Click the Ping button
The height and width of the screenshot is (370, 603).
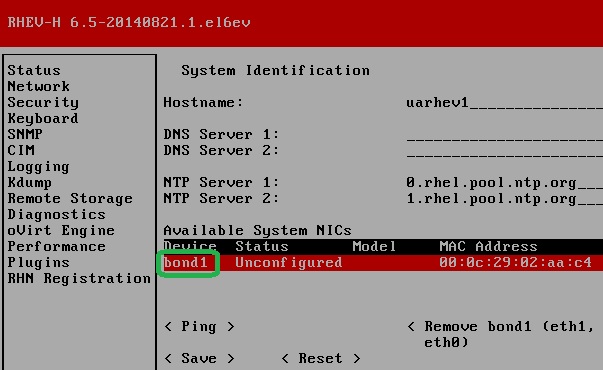pyautogui.click(x=199, y=327)
